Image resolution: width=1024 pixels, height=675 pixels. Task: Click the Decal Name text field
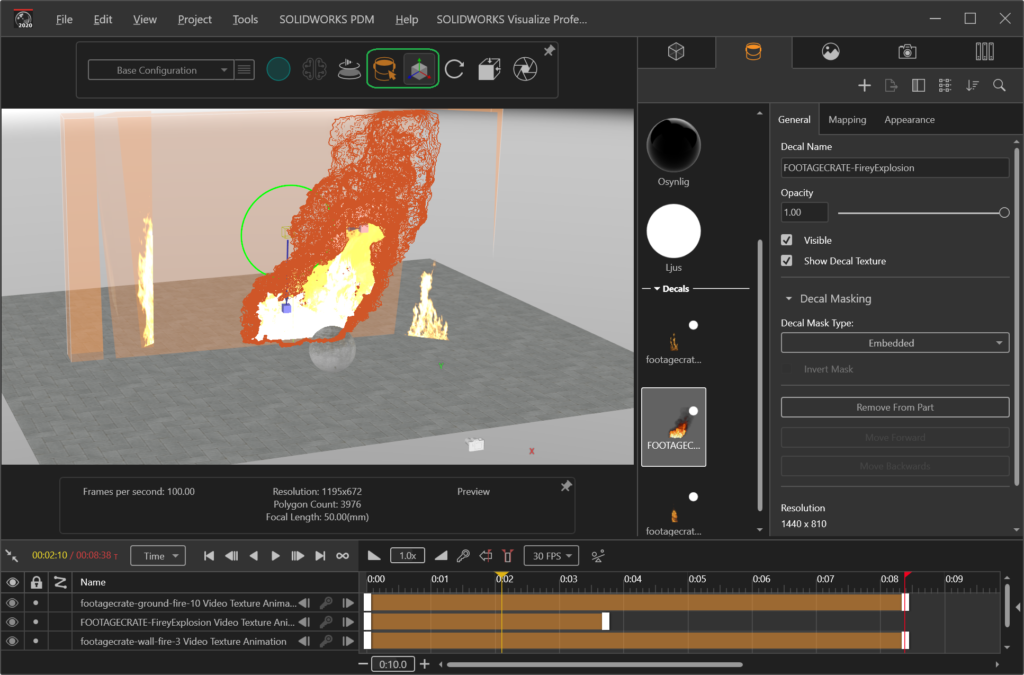pos(894,168)
